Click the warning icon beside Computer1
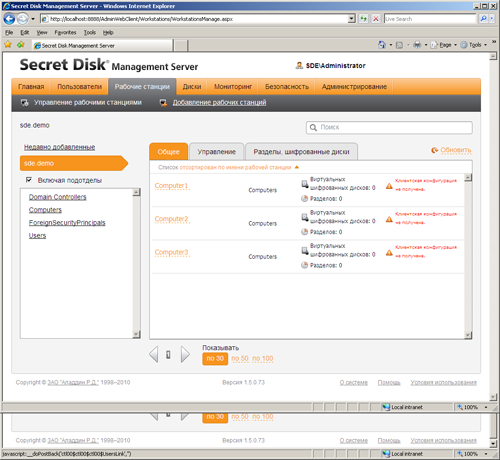The height and width of the screenshot is (460, 500). [x=389, y=186]
